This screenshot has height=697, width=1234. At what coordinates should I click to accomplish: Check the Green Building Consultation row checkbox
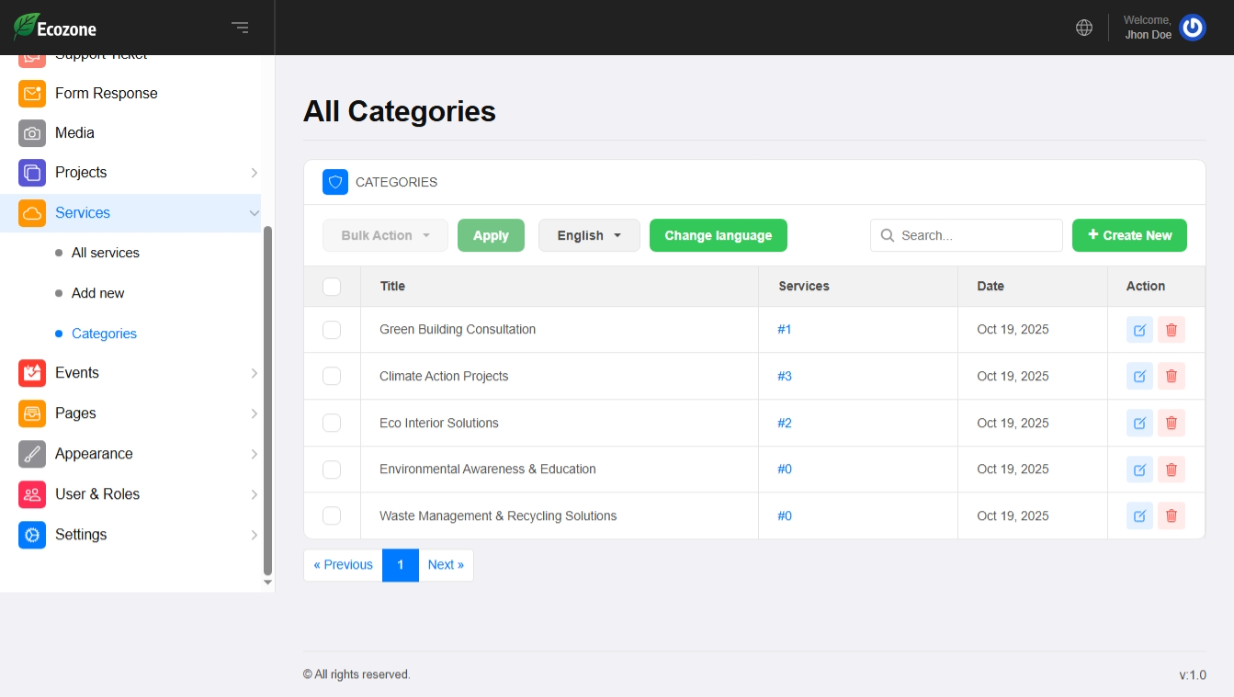point(332,330)
